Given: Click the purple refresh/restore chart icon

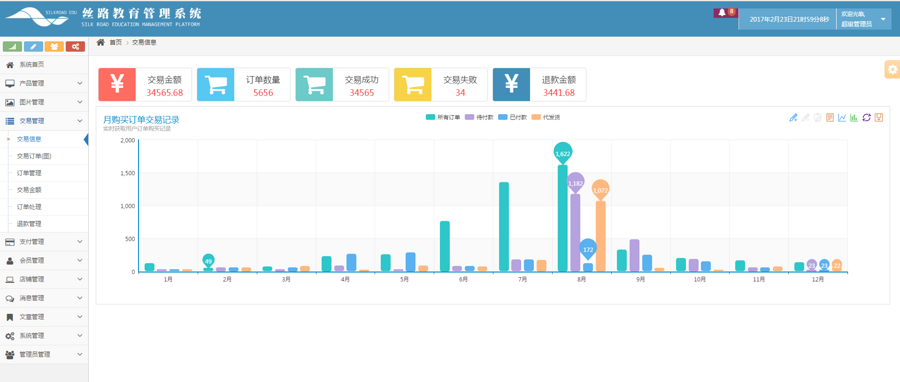Looking at the screenshot, I should click(x=867, y=118).
